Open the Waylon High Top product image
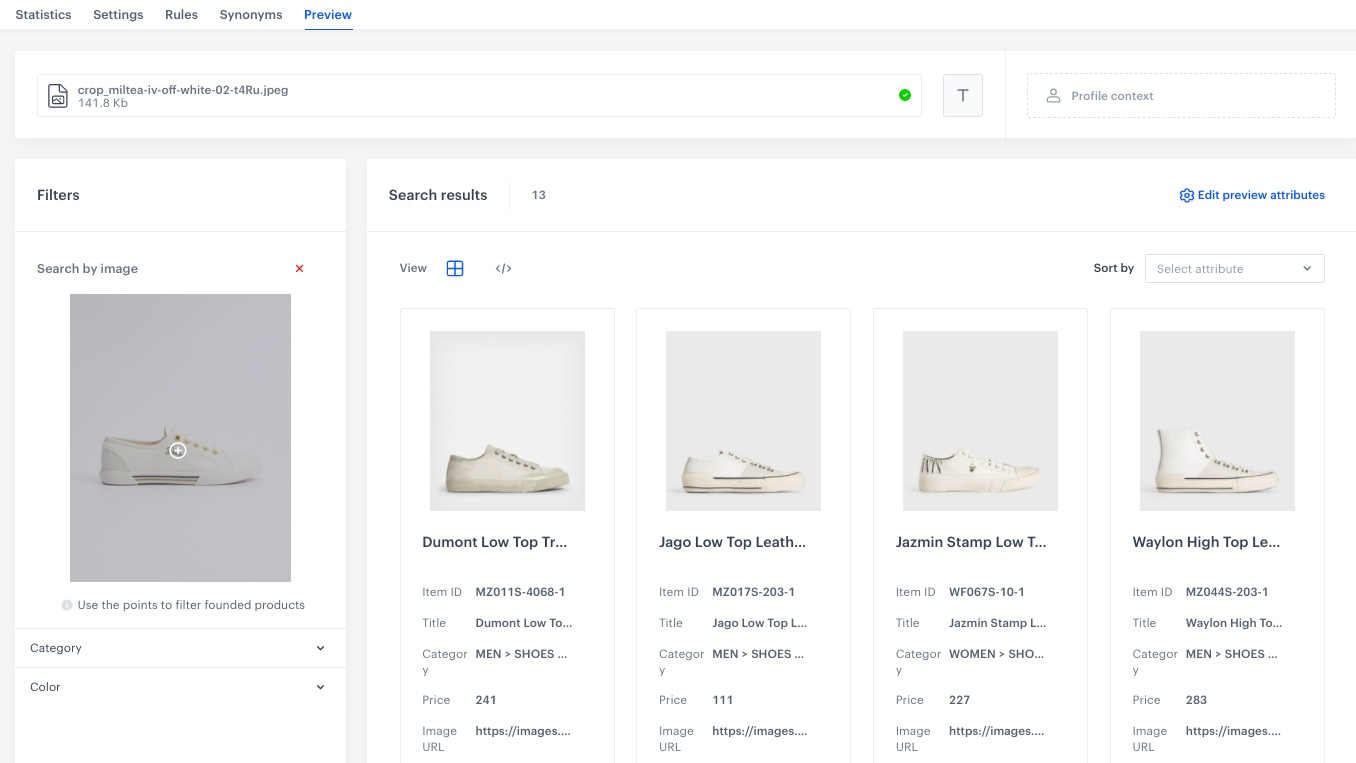This screenshot has height=763, width=1356. point(1217,421)
